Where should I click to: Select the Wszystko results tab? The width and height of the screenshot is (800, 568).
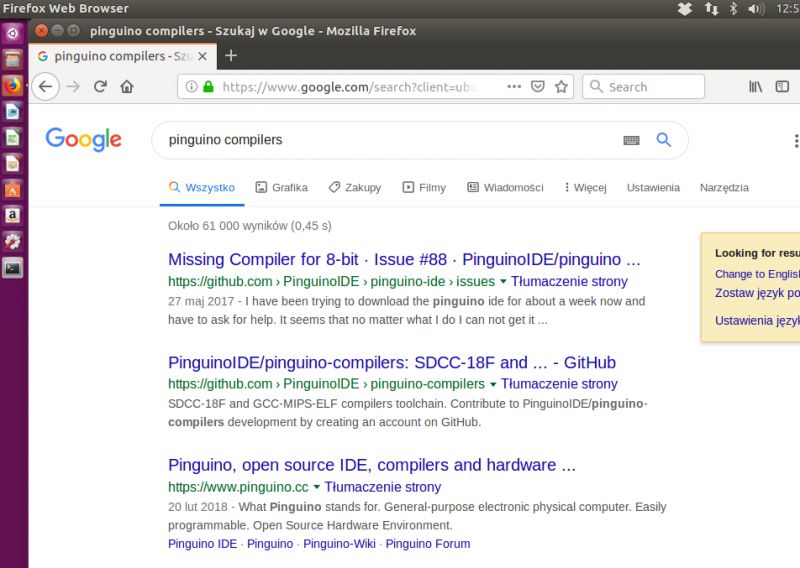click(202, 188)
